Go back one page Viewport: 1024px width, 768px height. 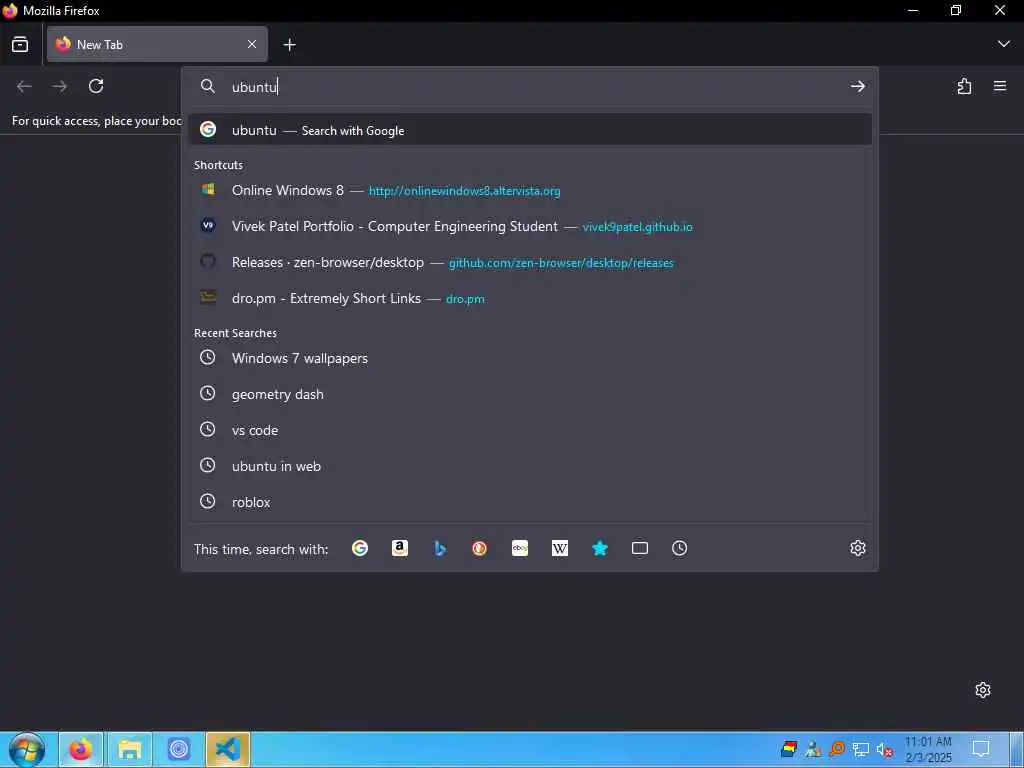click(24, 86)
